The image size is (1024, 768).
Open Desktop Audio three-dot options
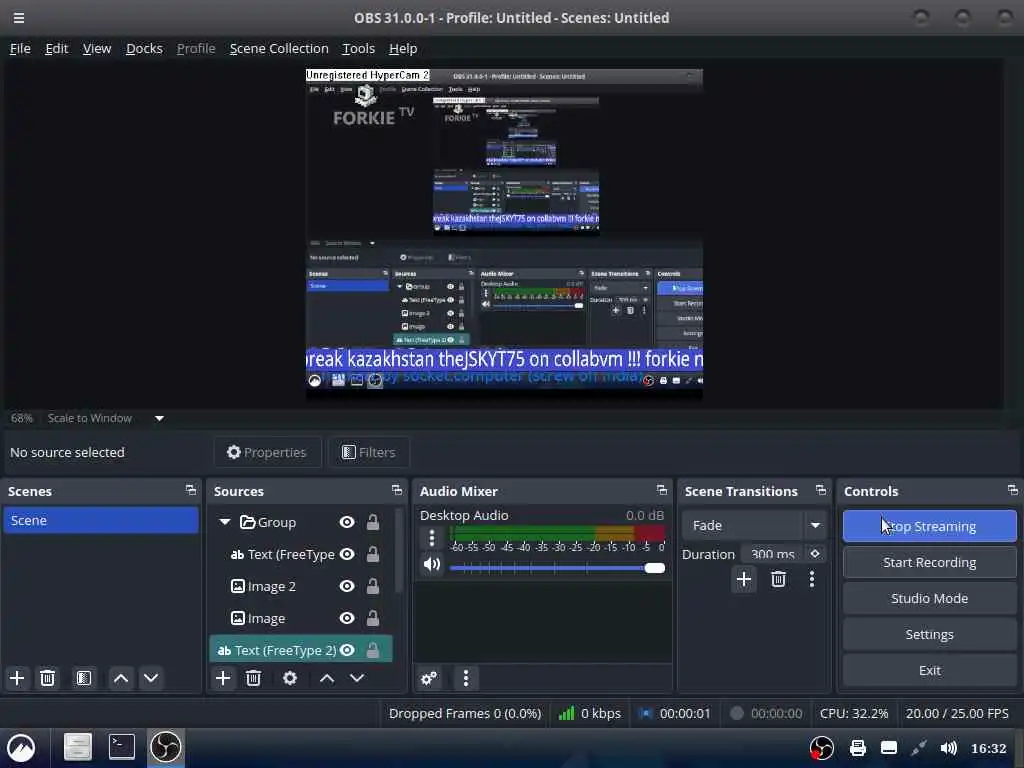[432, 538]
